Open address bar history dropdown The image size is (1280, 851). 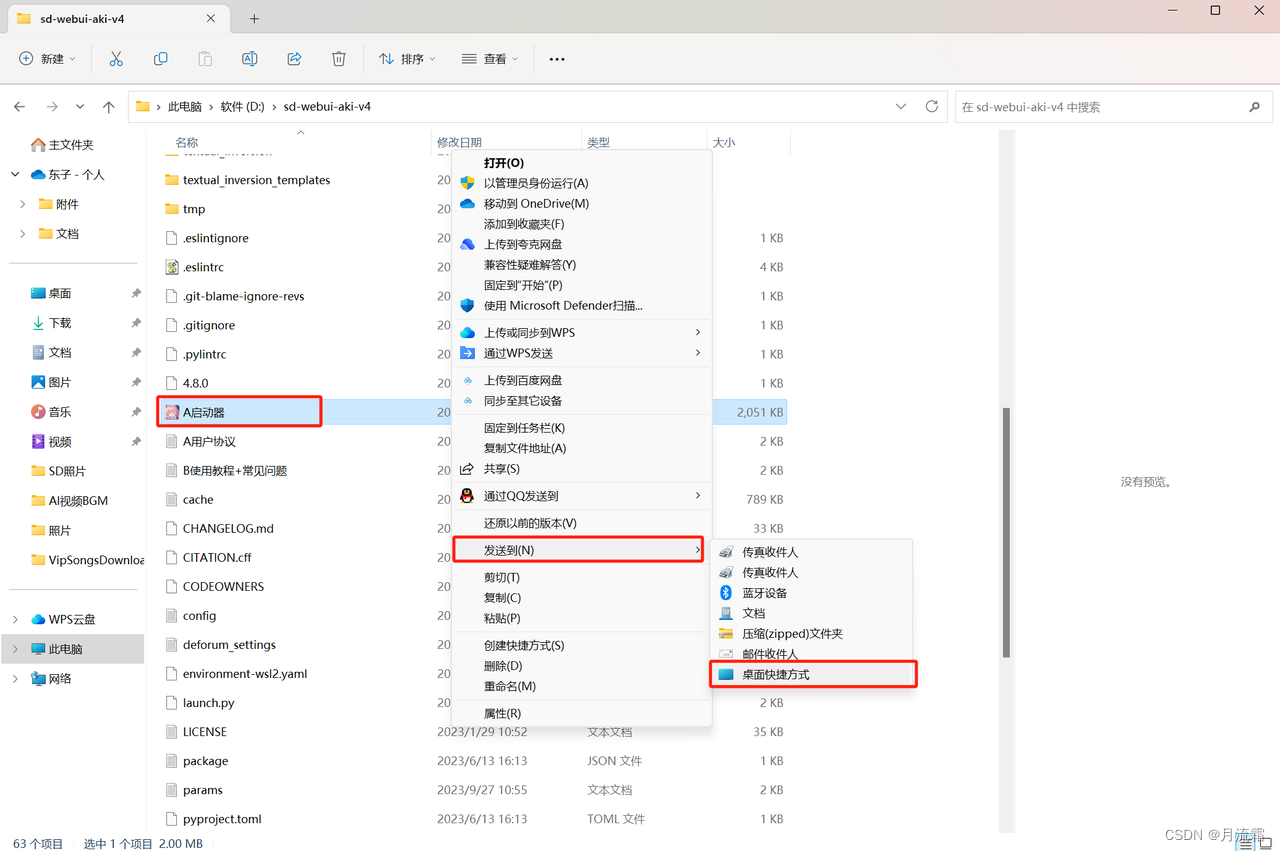pos(901,106)
